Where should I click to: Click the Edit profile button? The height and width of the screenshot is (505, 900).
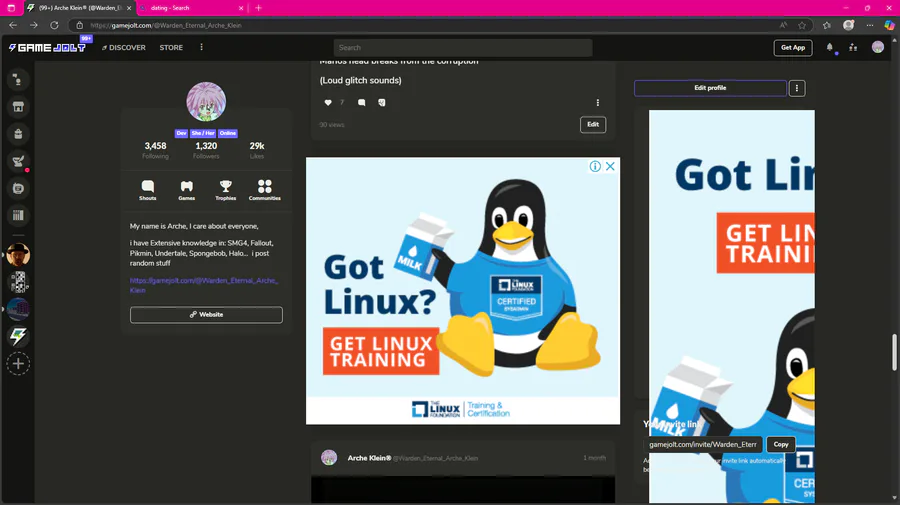(710, 88)
